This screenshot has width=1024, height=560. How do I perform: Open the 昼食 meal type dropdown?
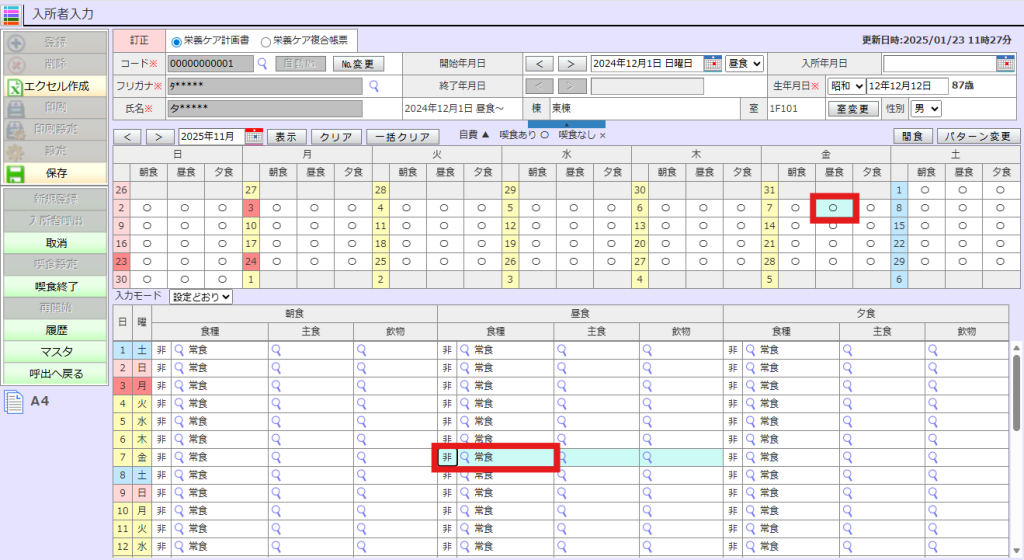744,63
